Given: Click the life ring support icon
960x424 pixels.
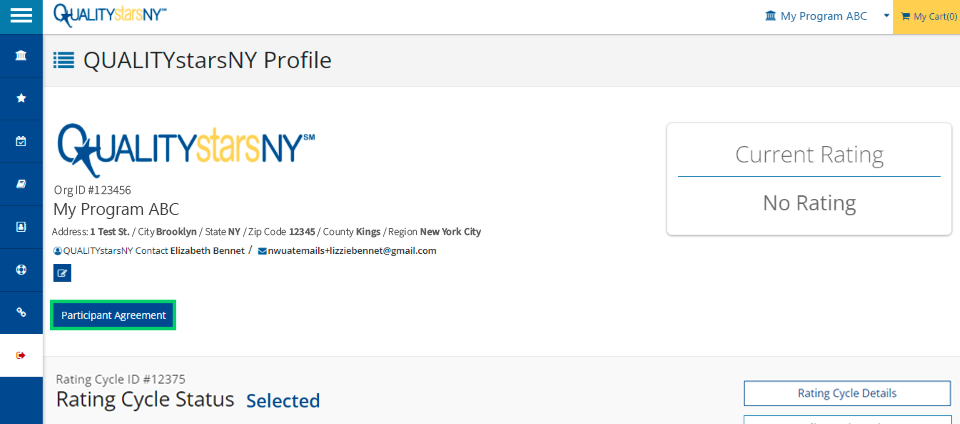Looking at the screenshot, I should coord(21,270).
